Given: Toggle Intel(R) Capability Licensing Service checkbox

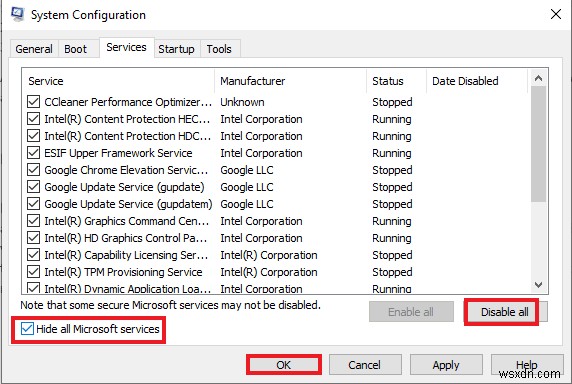Looking at the screenshot, I should pyautogui.click(x=34, y=255).
